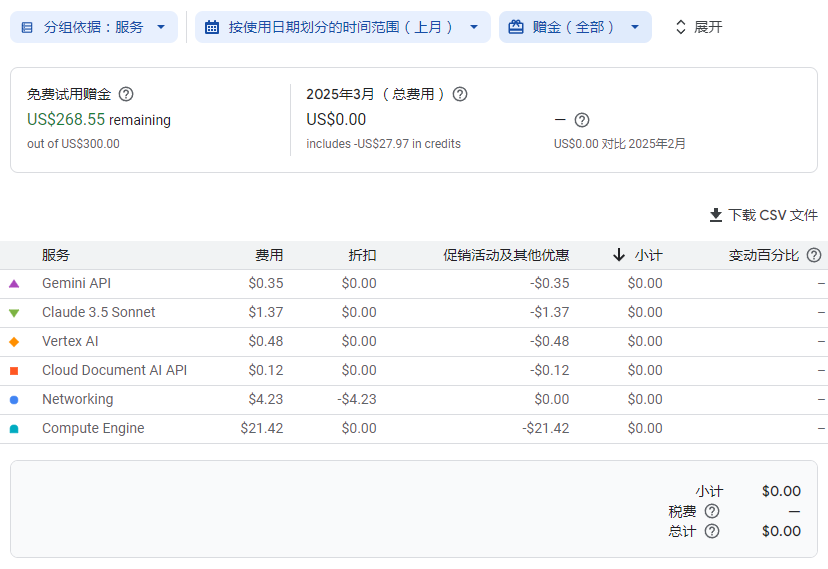This screenshot has height=569, width=828.
Task: Click help icon next to 税费
Action: [712, 511]
